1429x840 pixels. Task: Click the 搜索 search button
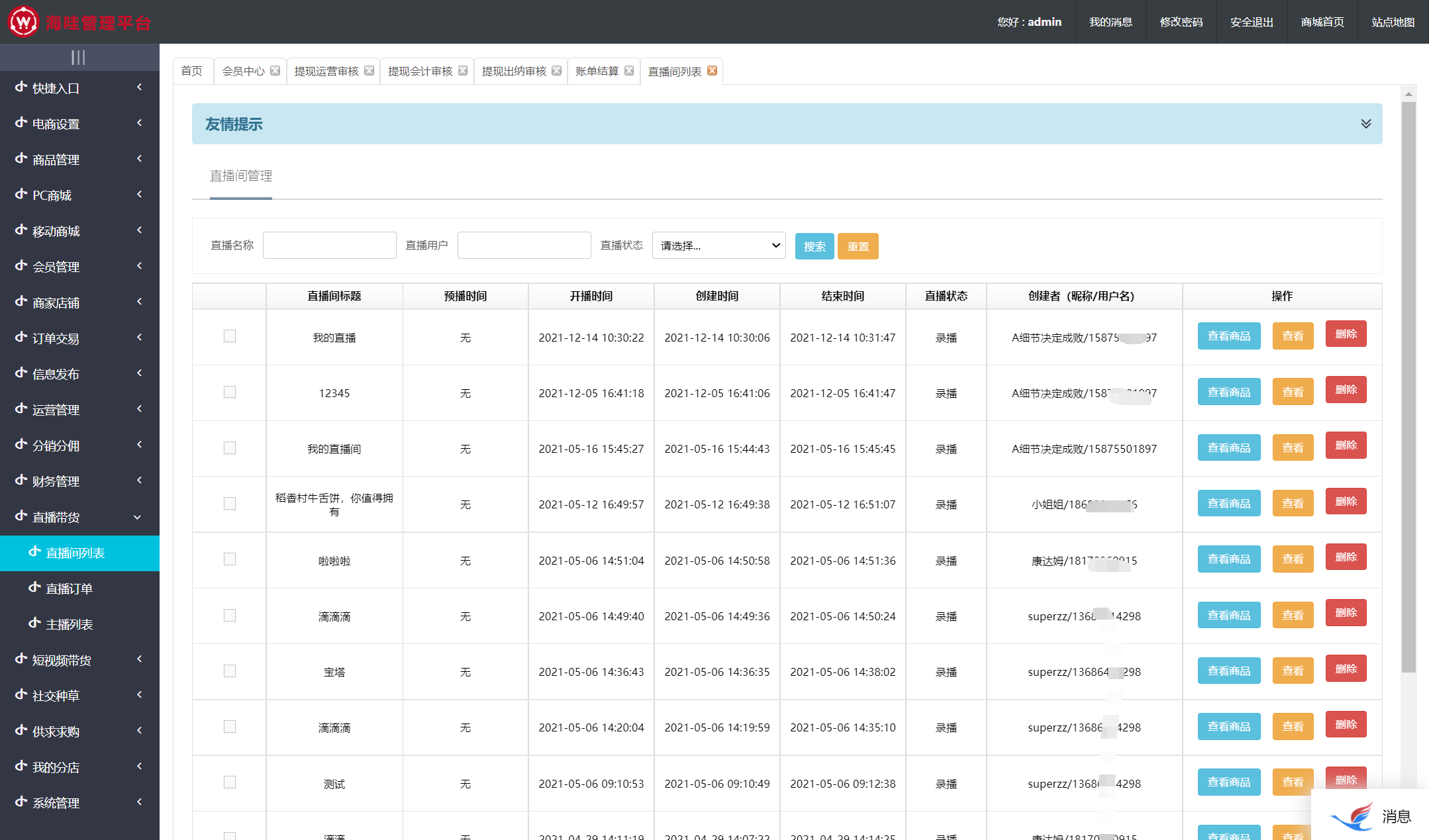(814, 246)
